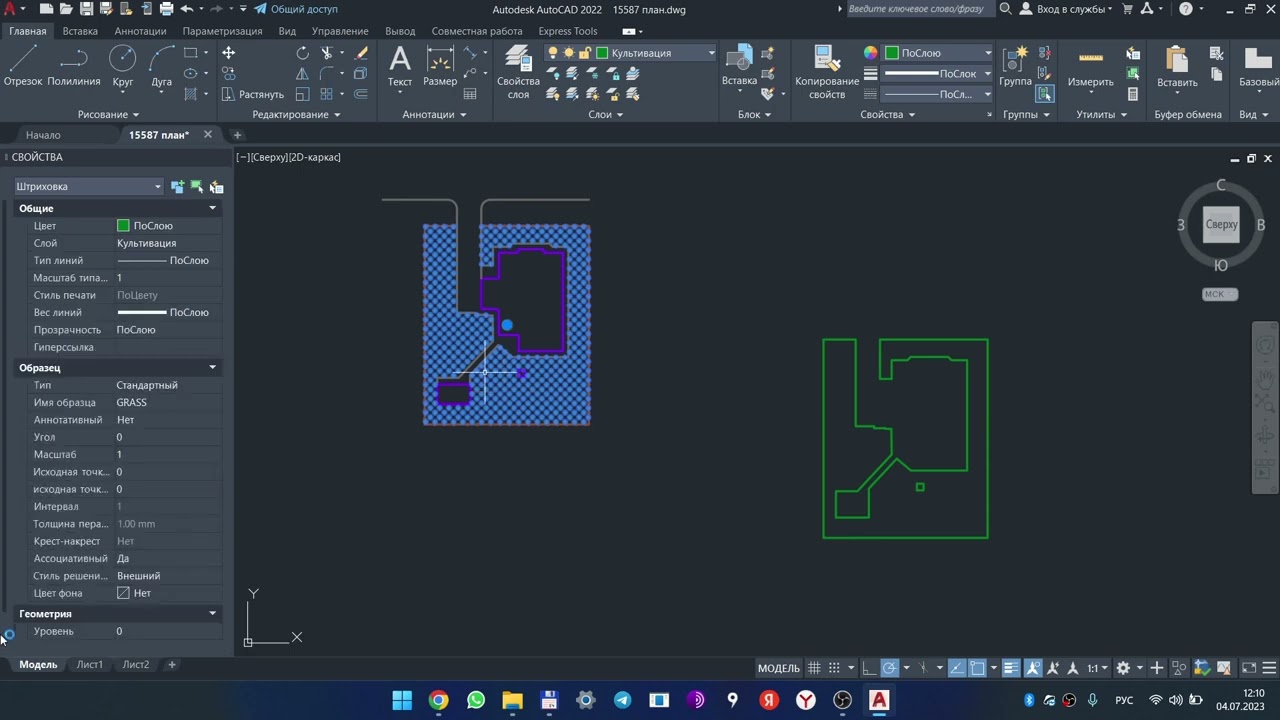
Task: Expand the Рисование panel
Action: point(109,115)
